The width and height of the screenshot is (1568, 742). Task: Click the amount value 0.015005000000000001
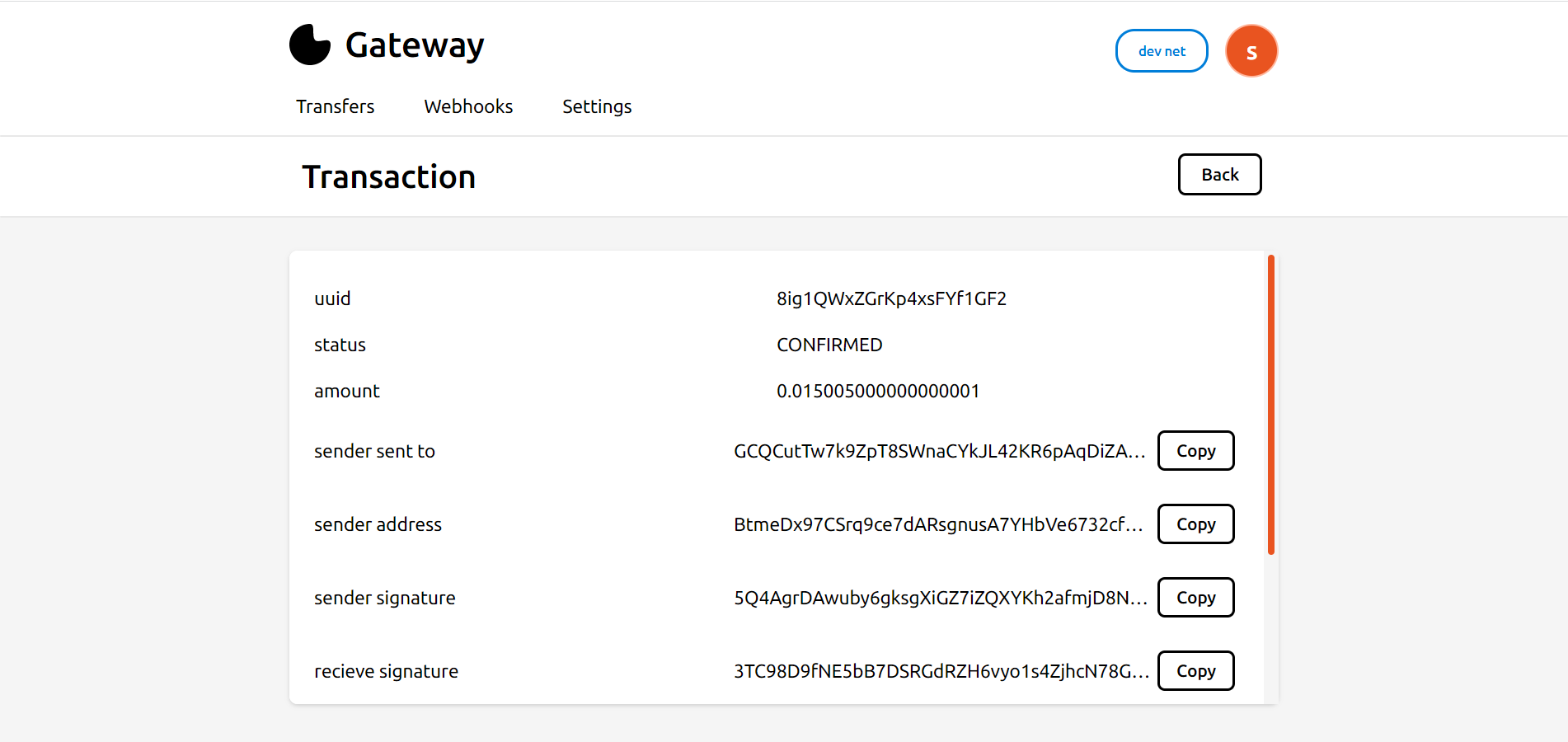coord(878,391)
